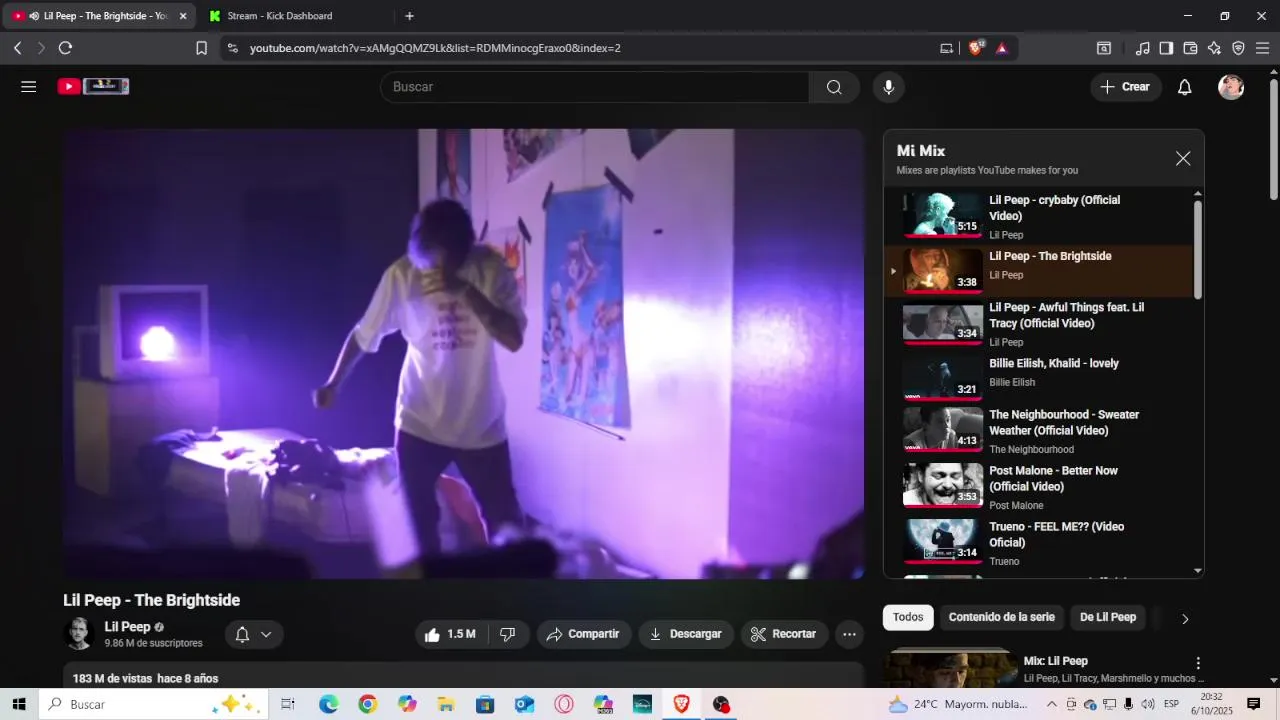Open the Brave Wallet icon
This screenshot has width=1280, height=720.
[1190, 47]
